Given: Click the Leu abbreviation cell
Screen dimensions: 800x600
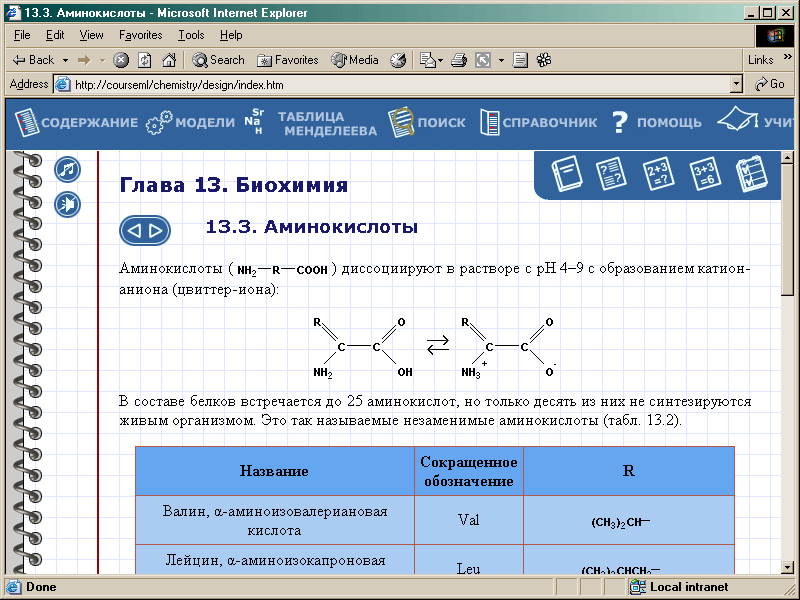Looking at the screenshot, I should coord(468,560).
